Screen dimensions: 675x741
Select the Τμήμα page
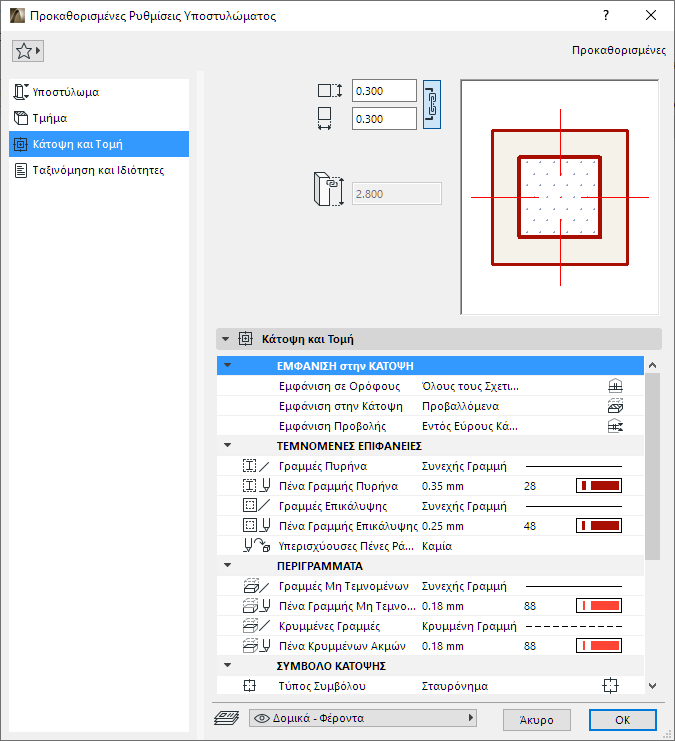99,118
